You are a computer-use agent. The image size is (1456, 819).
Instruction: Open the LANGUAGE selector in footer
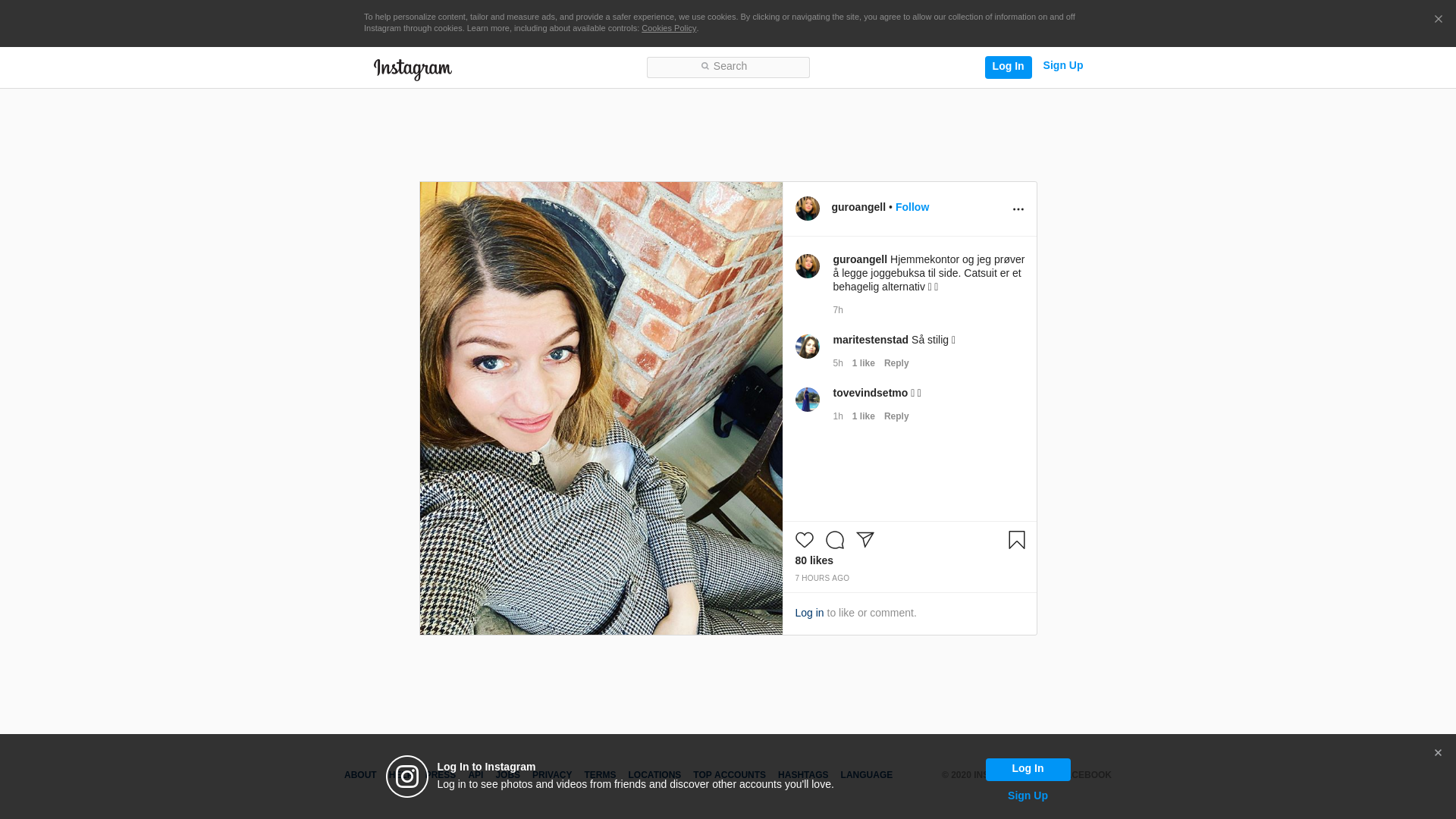click(x=866, y=775)
